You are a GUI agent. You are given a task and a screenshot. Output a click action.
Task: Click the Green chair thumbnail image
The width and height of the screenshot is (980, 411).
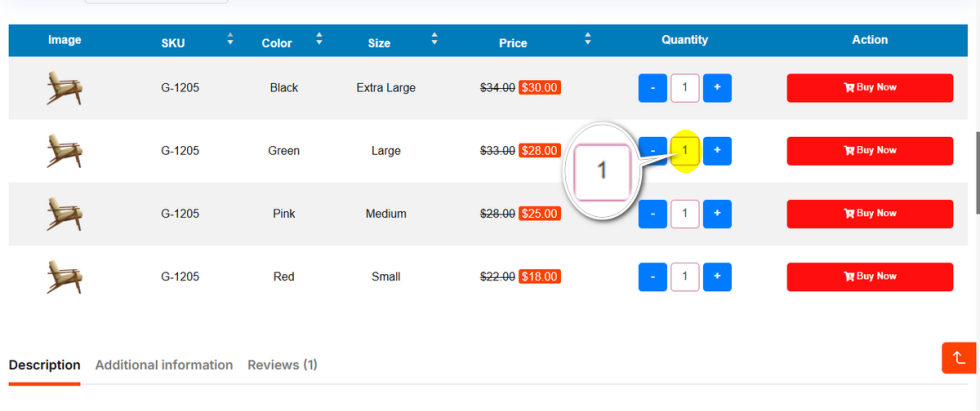[x=64, y=151]
